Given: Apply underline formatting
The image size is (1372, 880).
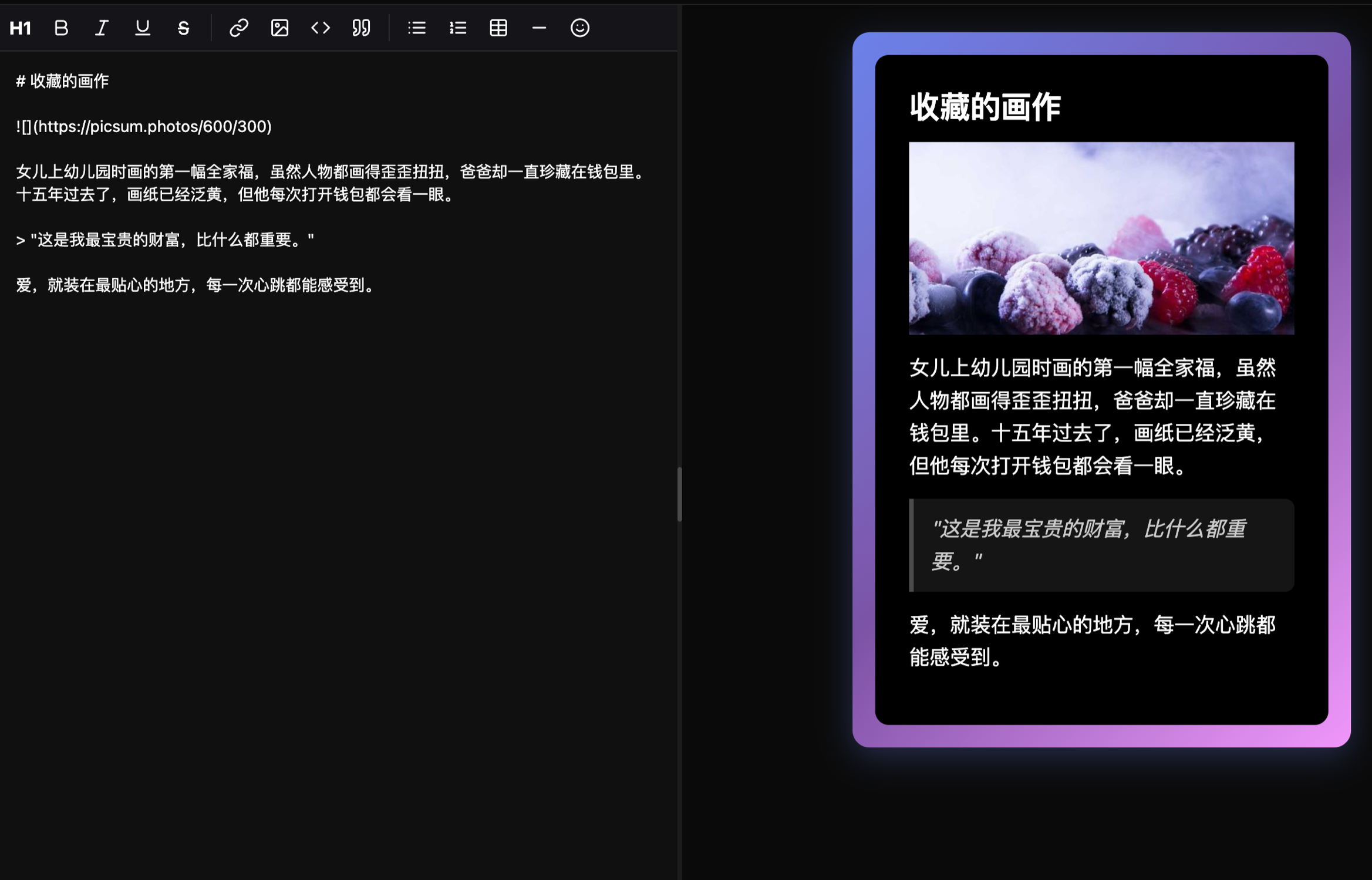Looking at the screenshot, I should (x=142, y=28).
